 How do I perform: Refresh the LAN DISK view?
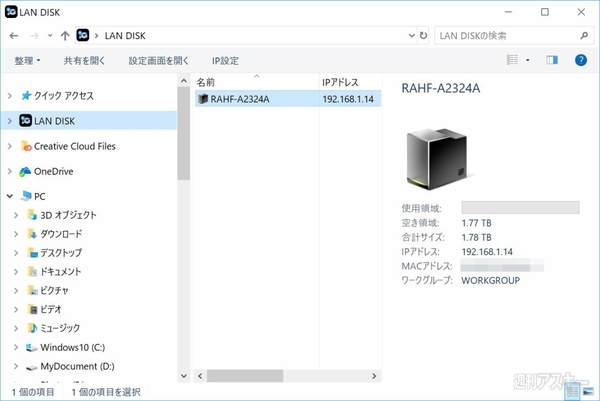coord(423,36)
